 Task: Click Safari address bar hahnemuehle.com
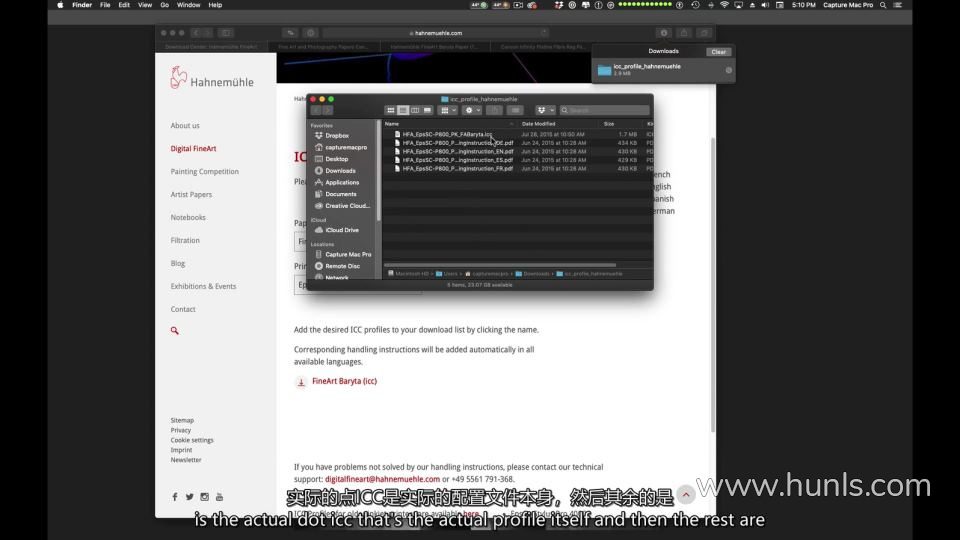coord(435,33)
